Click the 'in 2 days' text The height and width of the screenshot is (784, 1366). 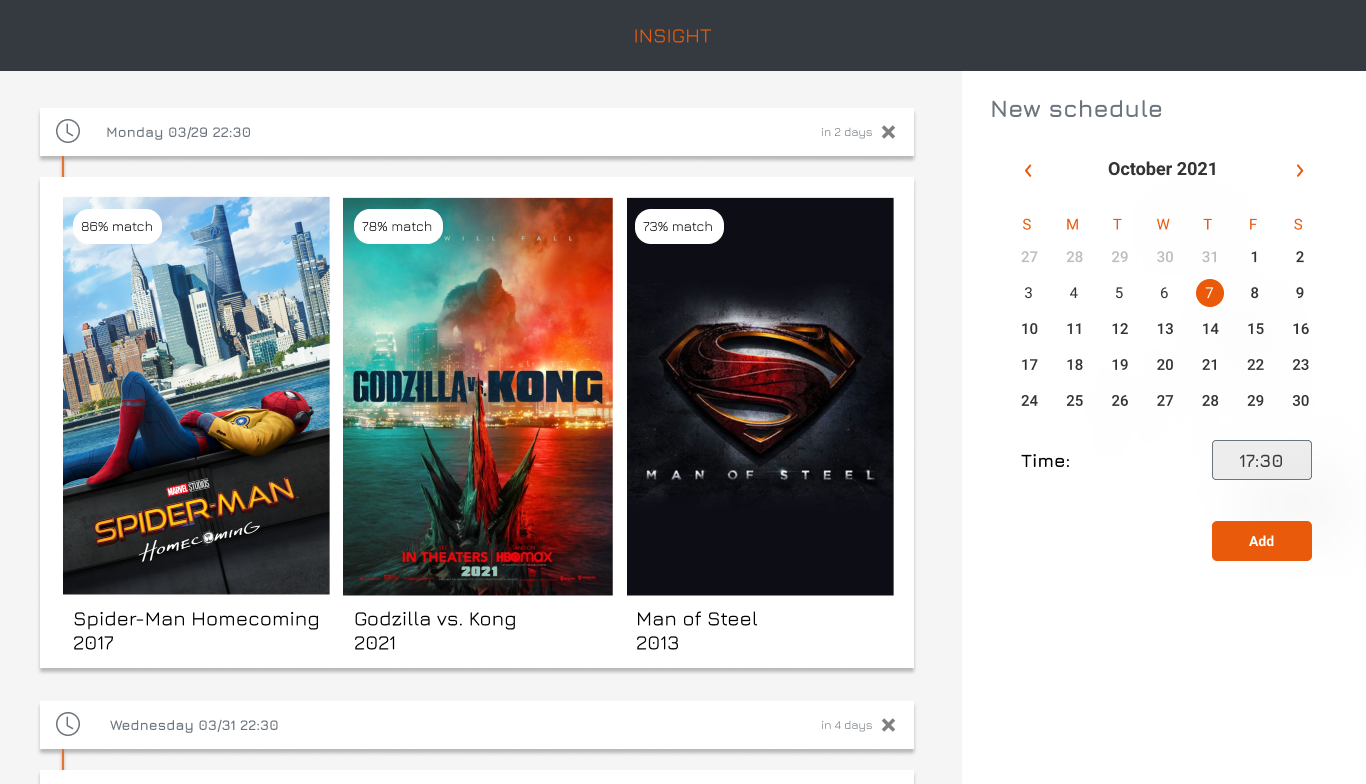846,132
